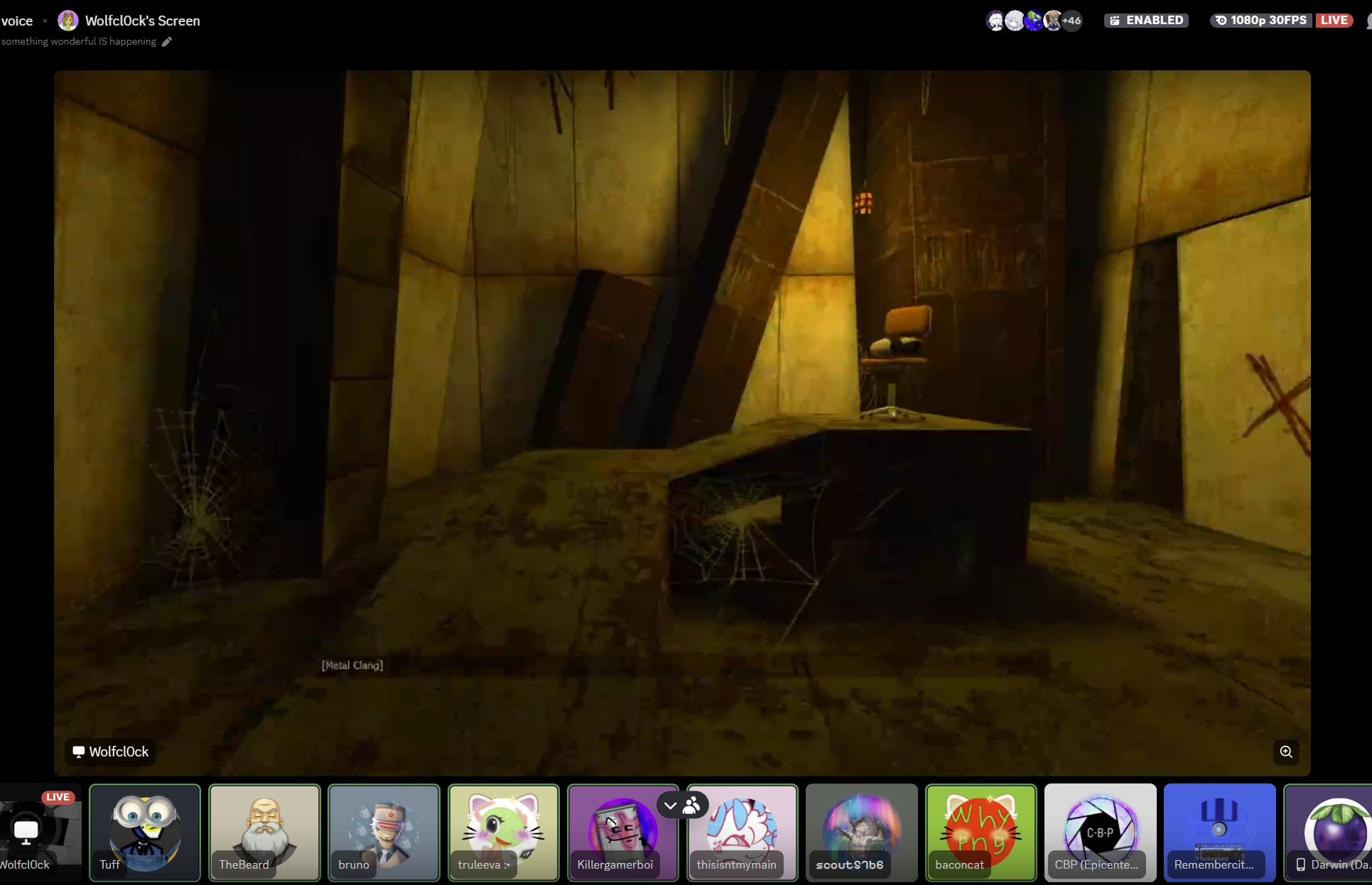Show the +46 additional viewers
1372x885 pixels.
coord(1071,21)
